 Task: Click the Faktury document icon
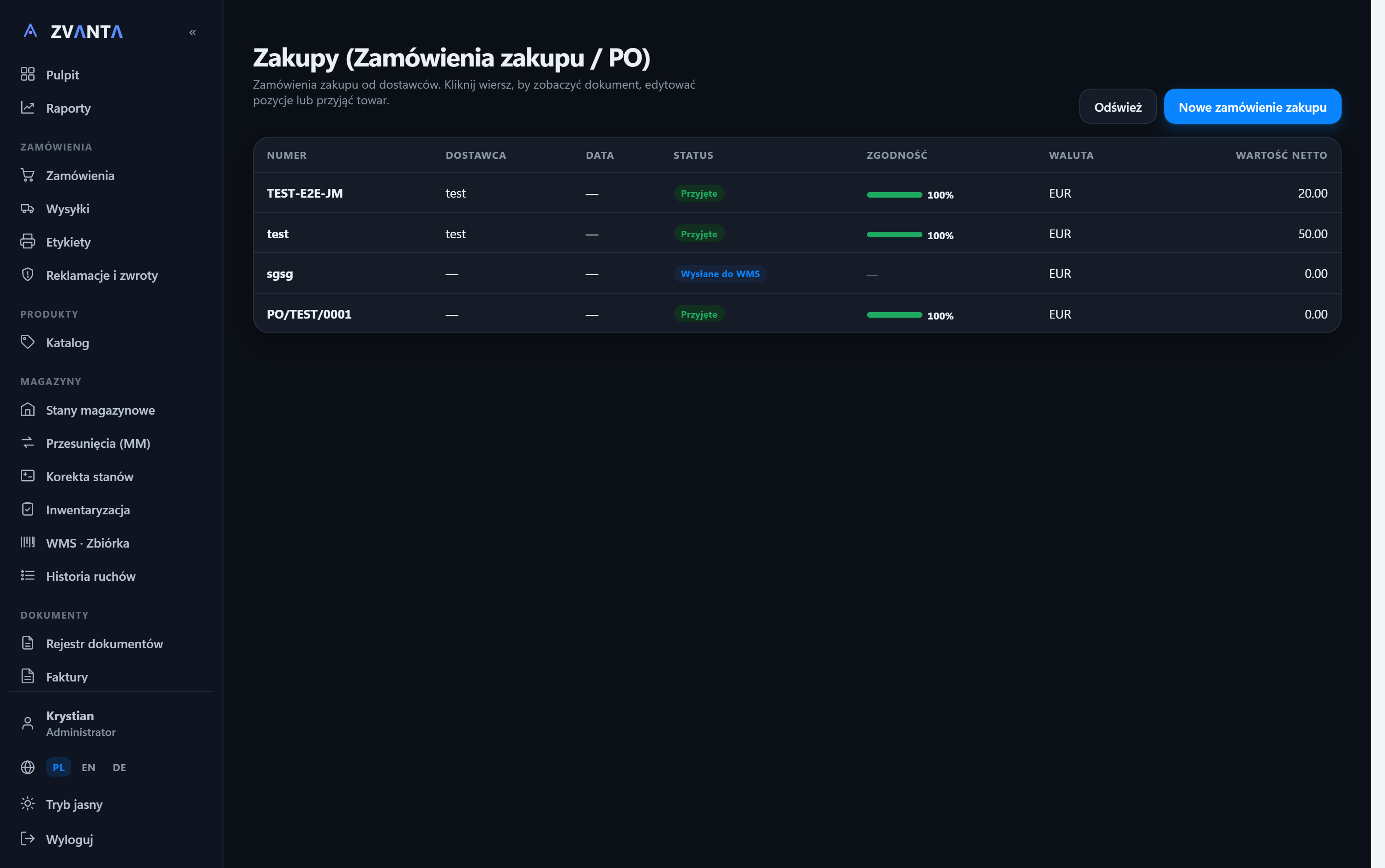click(x=28, y=676)
